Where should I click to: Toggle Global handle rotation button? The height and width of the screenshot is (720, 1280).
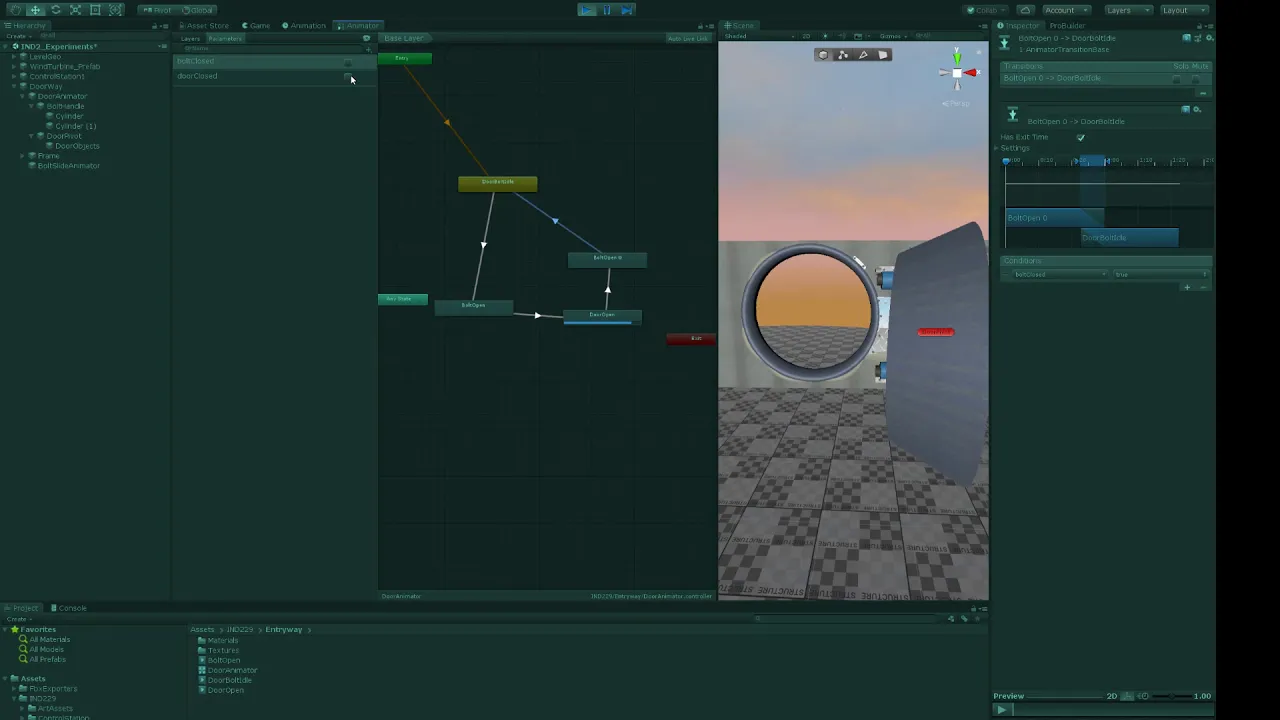196,10
